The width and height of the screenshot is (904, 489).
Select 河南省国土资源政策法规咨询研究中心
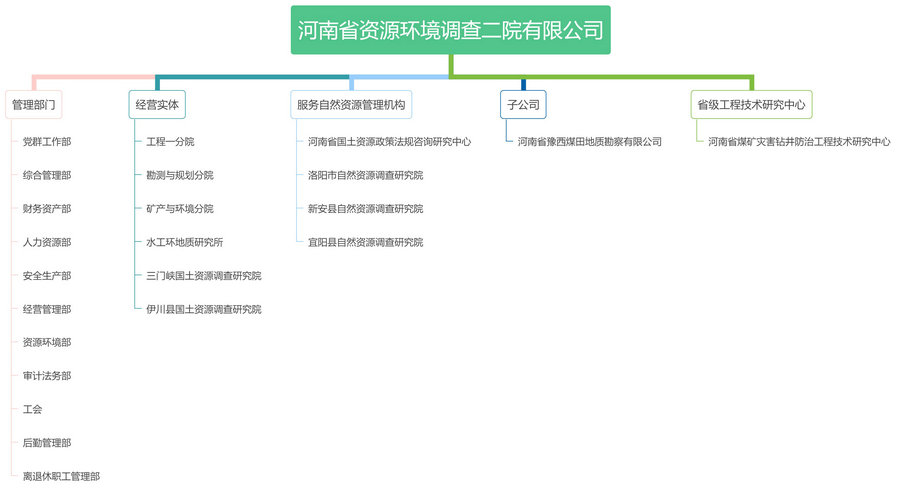click(x=389, y=141)
